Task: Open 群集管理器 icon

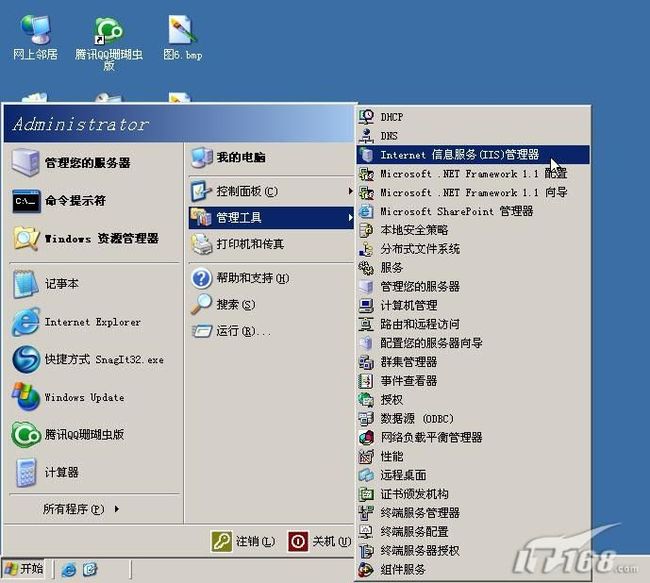Action: tap(366, 362)
